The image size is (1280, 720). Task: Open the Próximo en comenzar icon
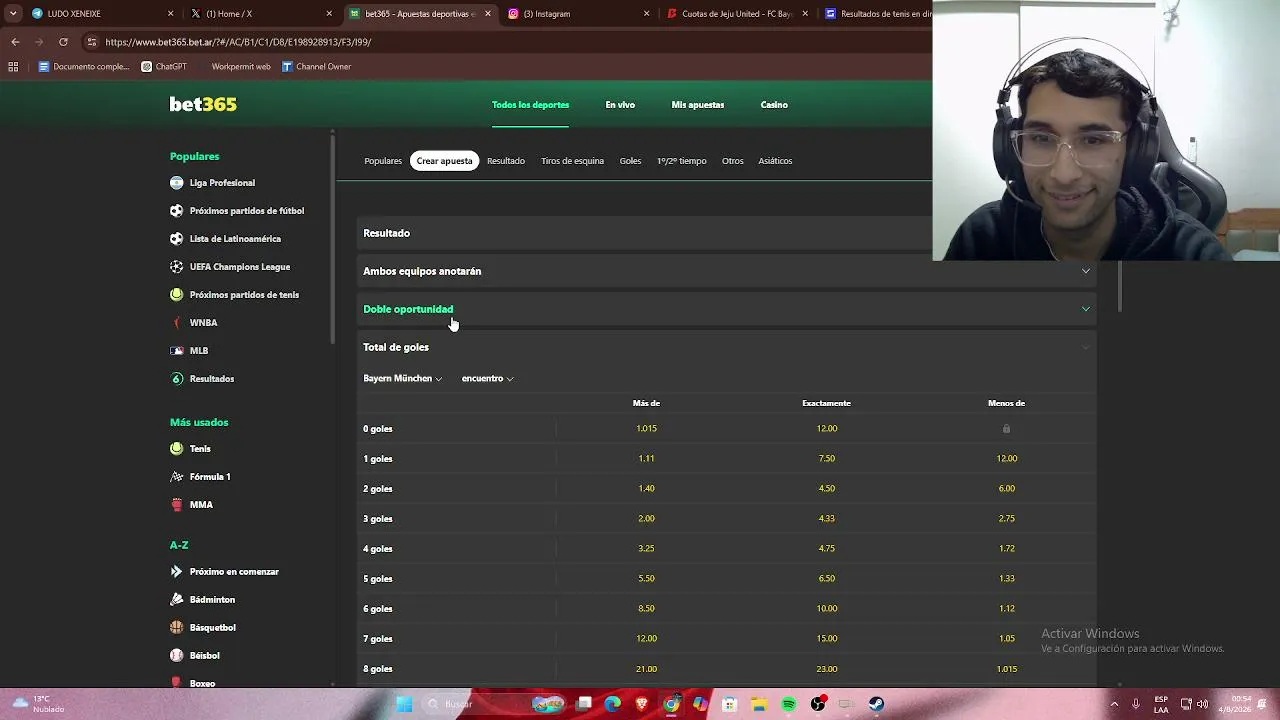coord(177,572)
